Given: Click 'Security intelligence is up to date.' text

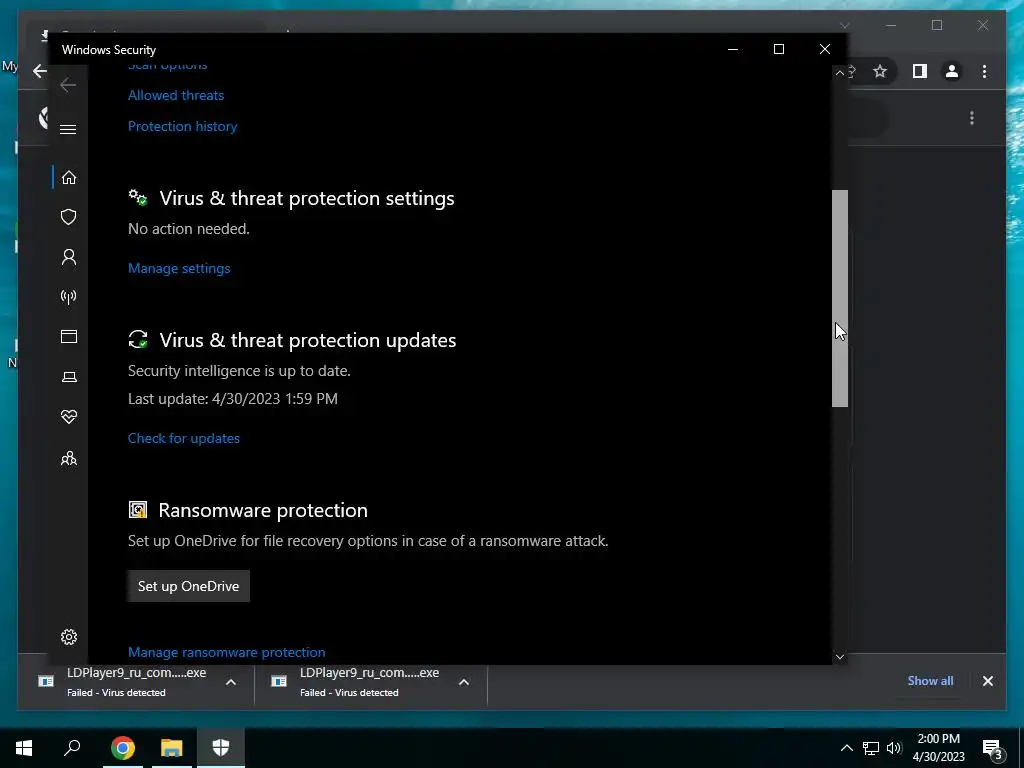Looking at the screenshot, I should click(239, 371).
